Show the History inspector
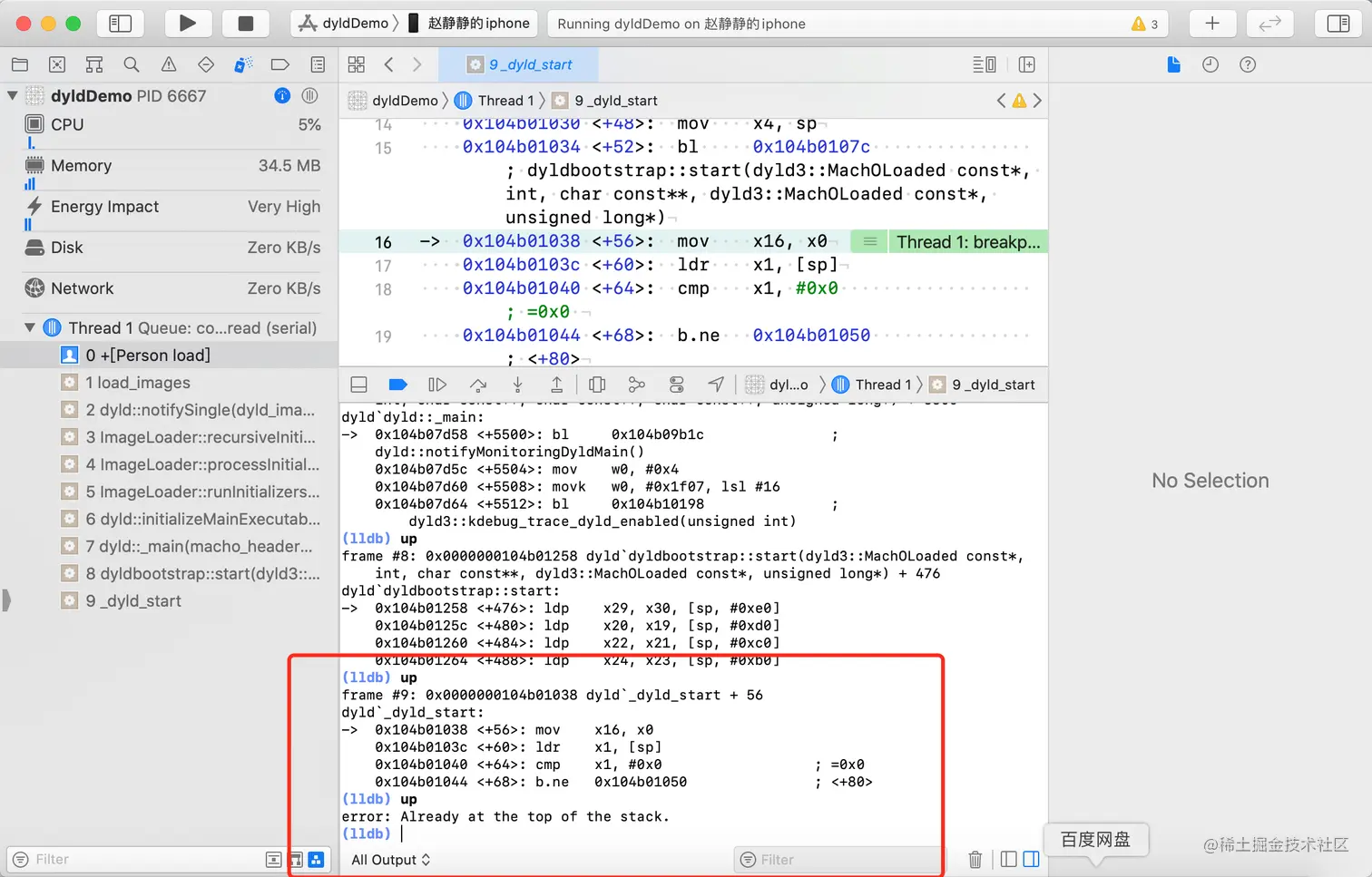 1210,64
